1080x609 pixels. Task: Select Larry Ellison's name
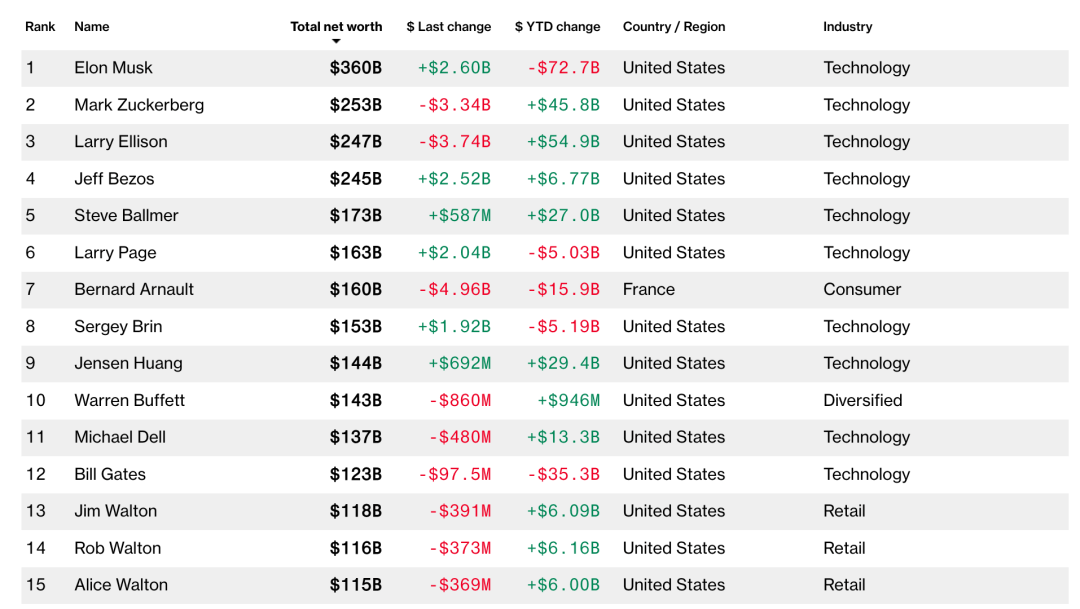(121, 142)
